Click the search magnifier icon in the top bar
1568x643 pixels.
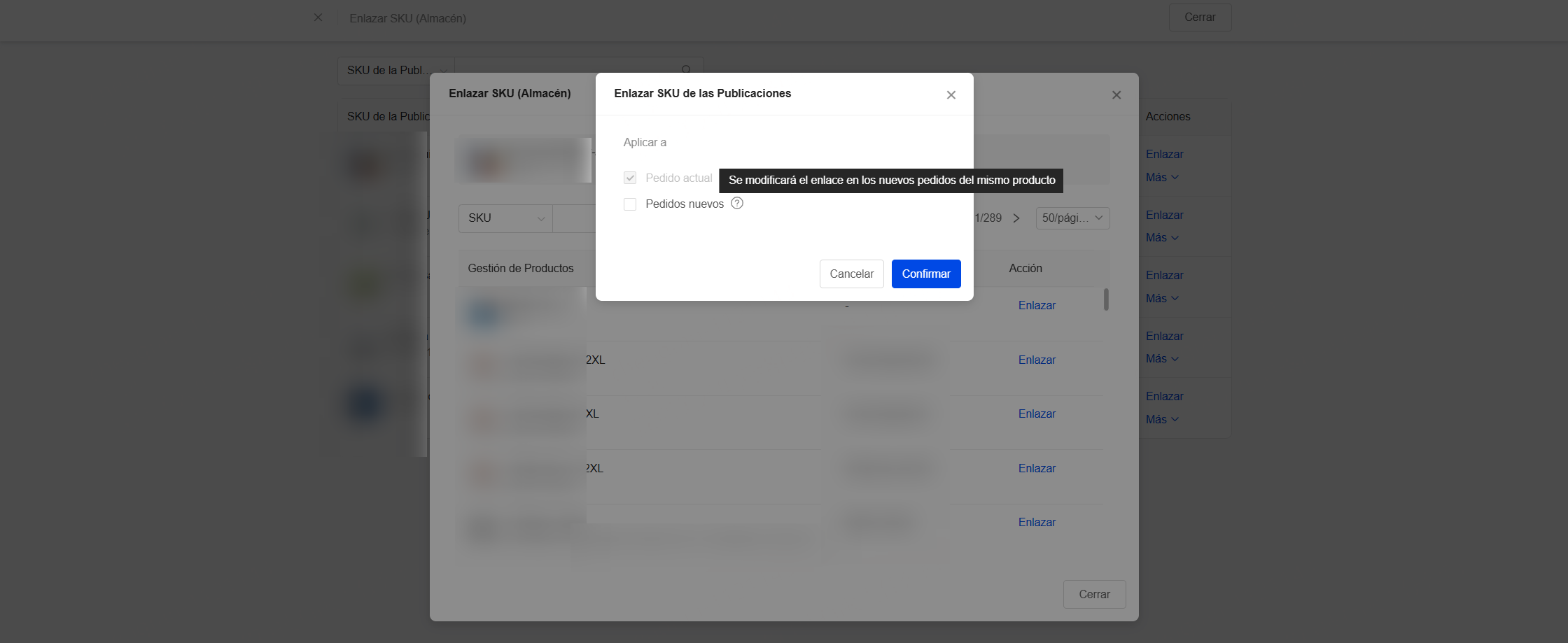click(x=686, y=70)
